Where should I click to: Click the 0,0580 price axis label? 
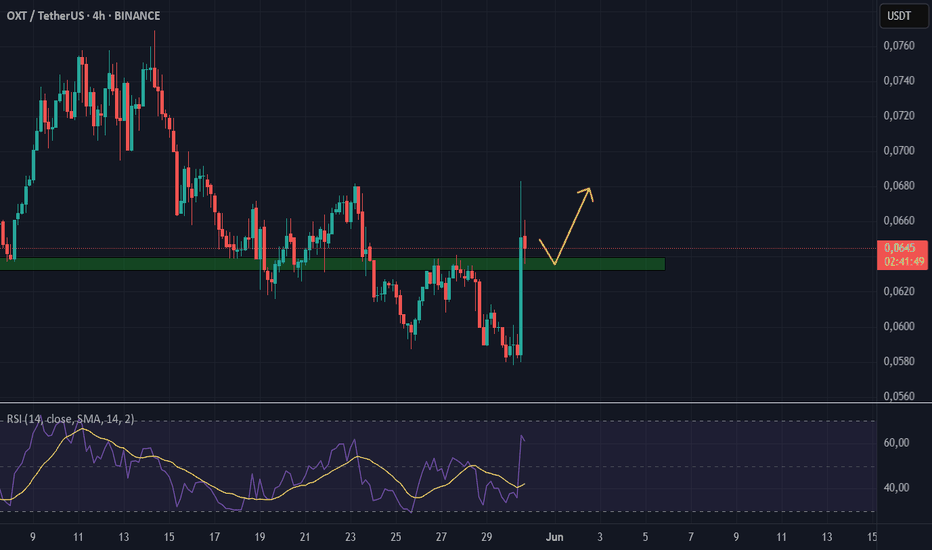899,361
